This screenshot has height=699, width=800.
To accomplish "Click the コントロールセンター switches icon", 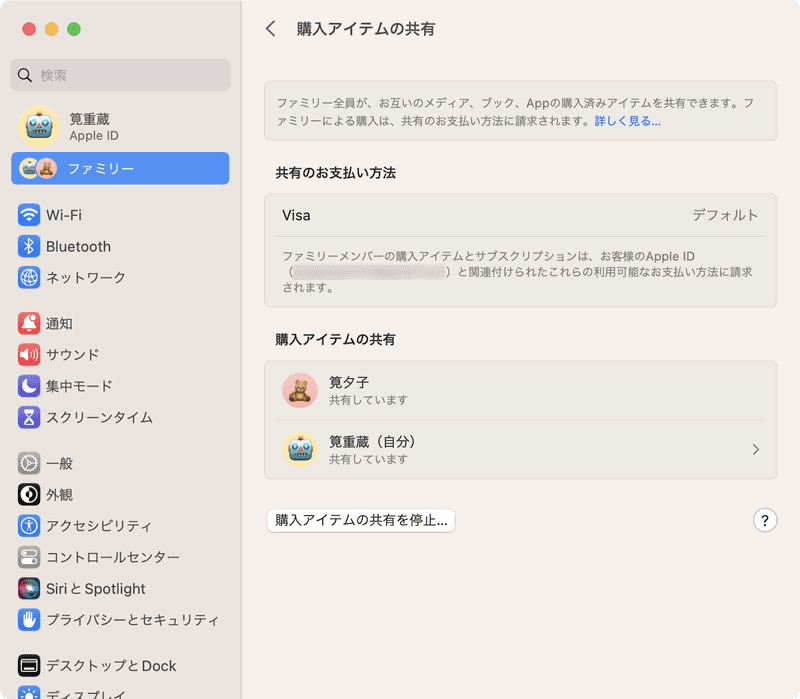I will point(29,557).
